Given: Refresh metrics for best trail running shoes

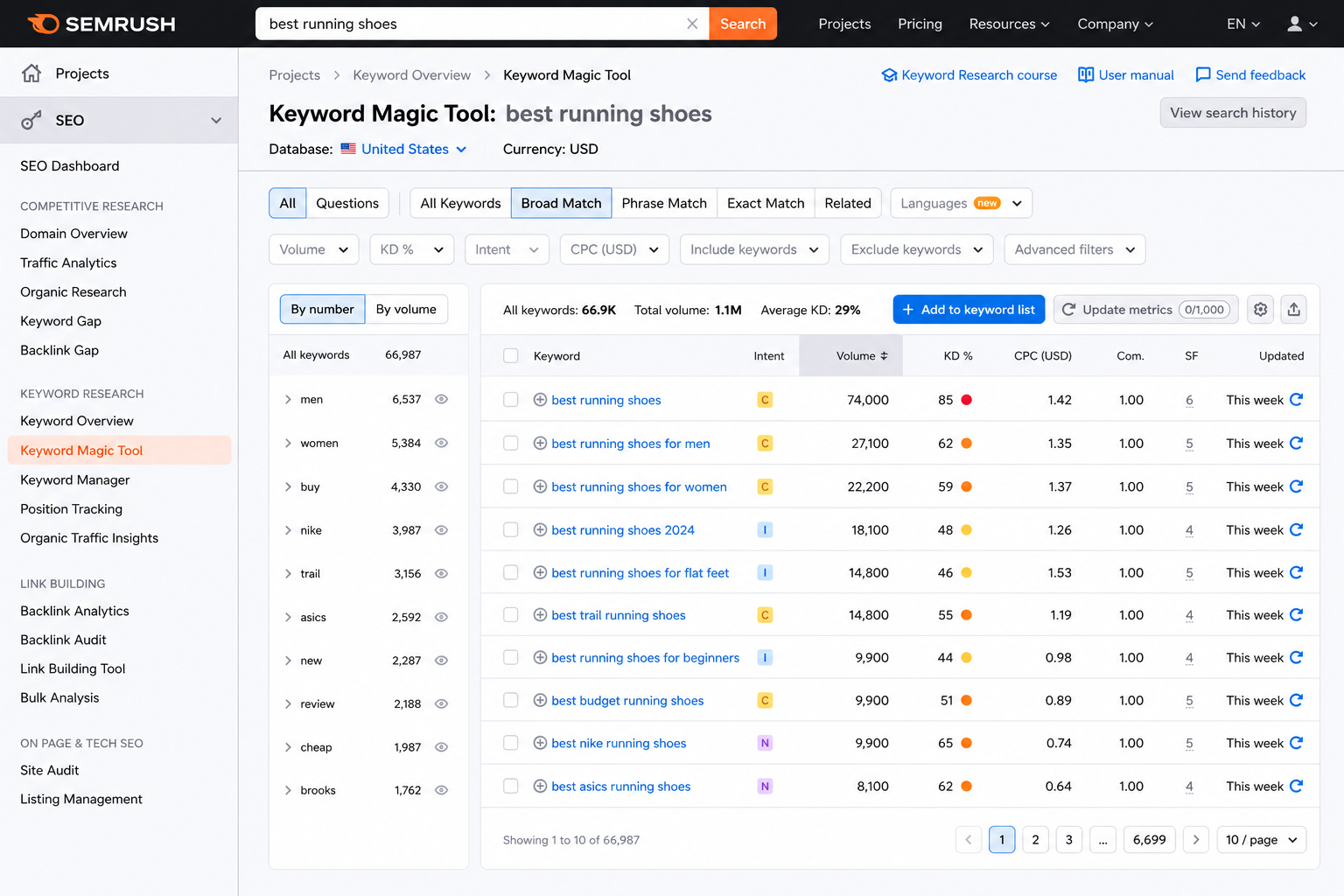Looking at the screenshot, I should [1297, 614].
